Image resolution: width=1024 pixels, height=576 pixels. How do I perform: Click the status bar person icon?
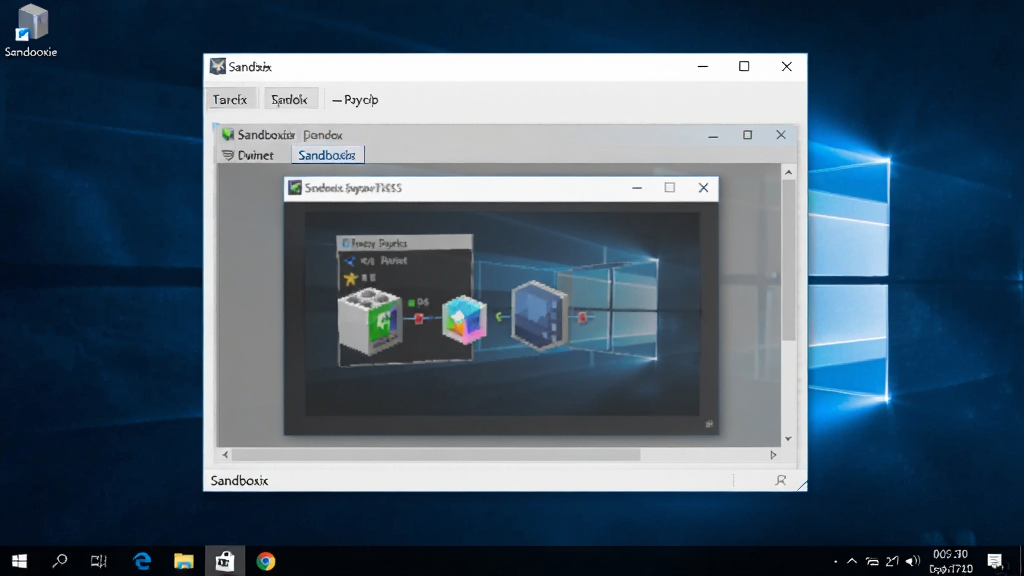click(780, 481)
